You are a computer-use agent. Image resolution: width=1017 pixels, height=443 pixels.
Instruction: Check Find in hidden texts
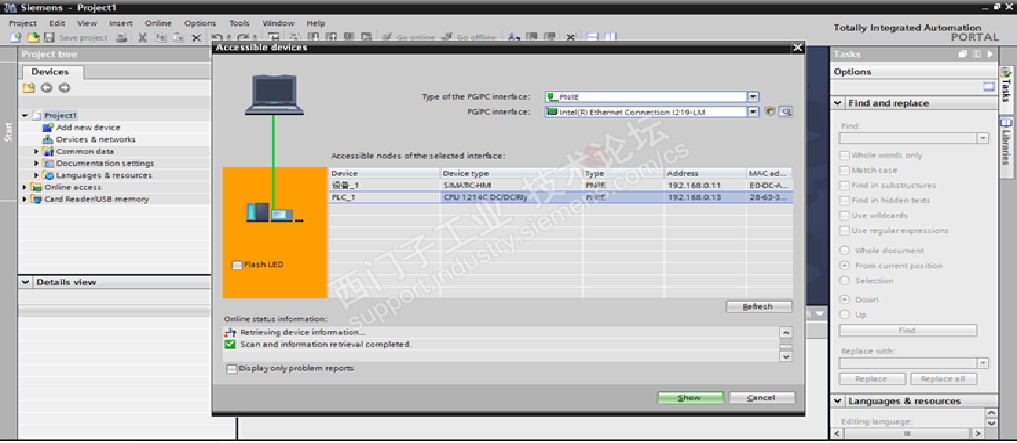tap(844, 200)
